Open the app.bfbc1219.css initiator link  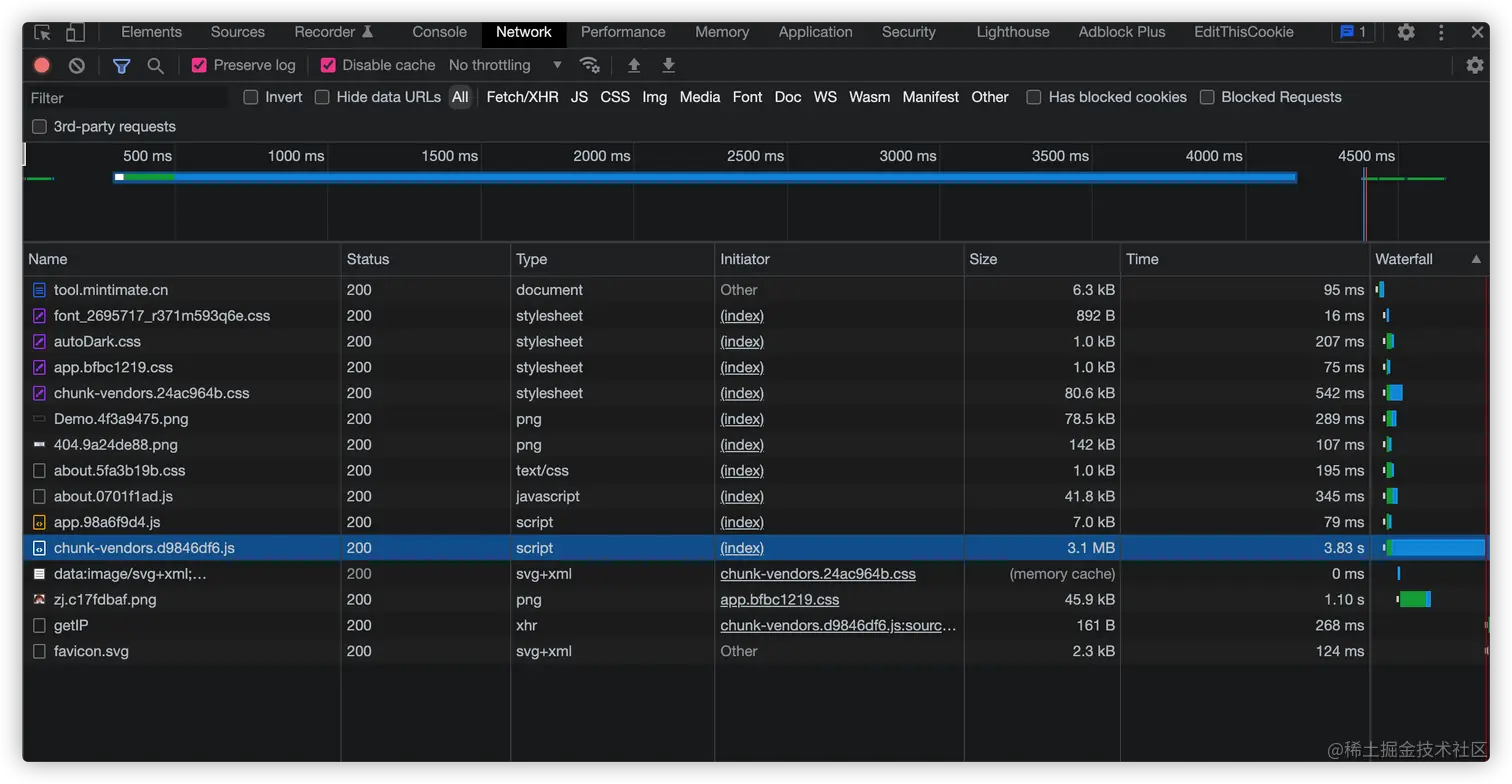click(x=780, y=600)
